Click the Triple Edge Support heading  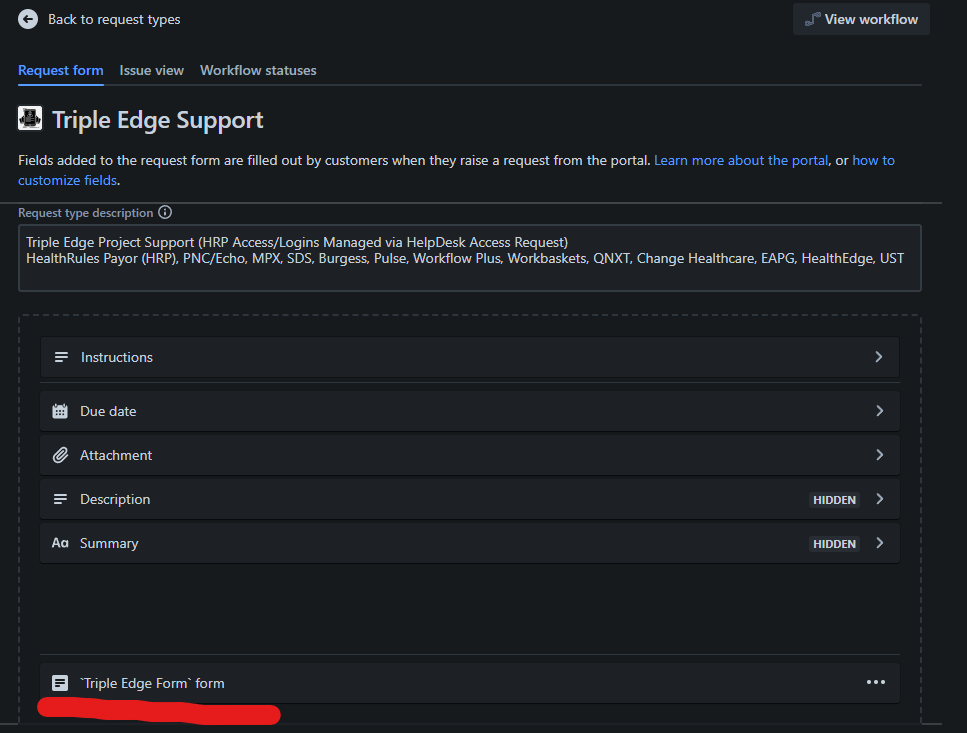pyautogui.click(x=157, y=120)
